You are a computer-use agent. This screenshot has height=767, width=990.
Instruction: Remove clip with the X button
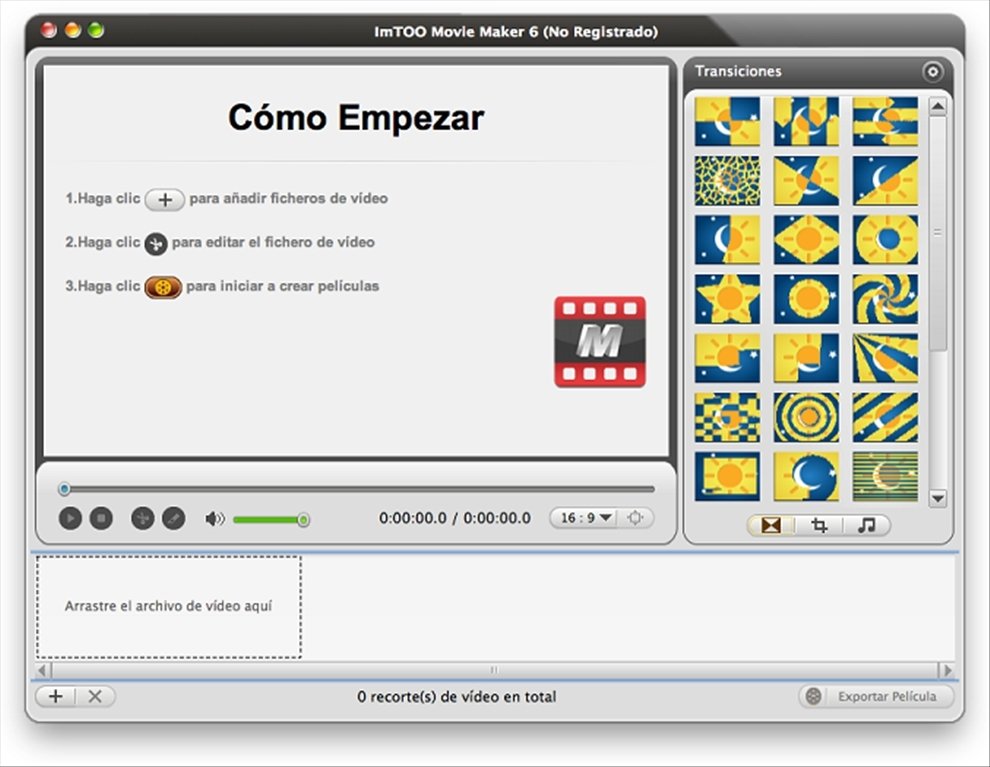pos(95,696)
